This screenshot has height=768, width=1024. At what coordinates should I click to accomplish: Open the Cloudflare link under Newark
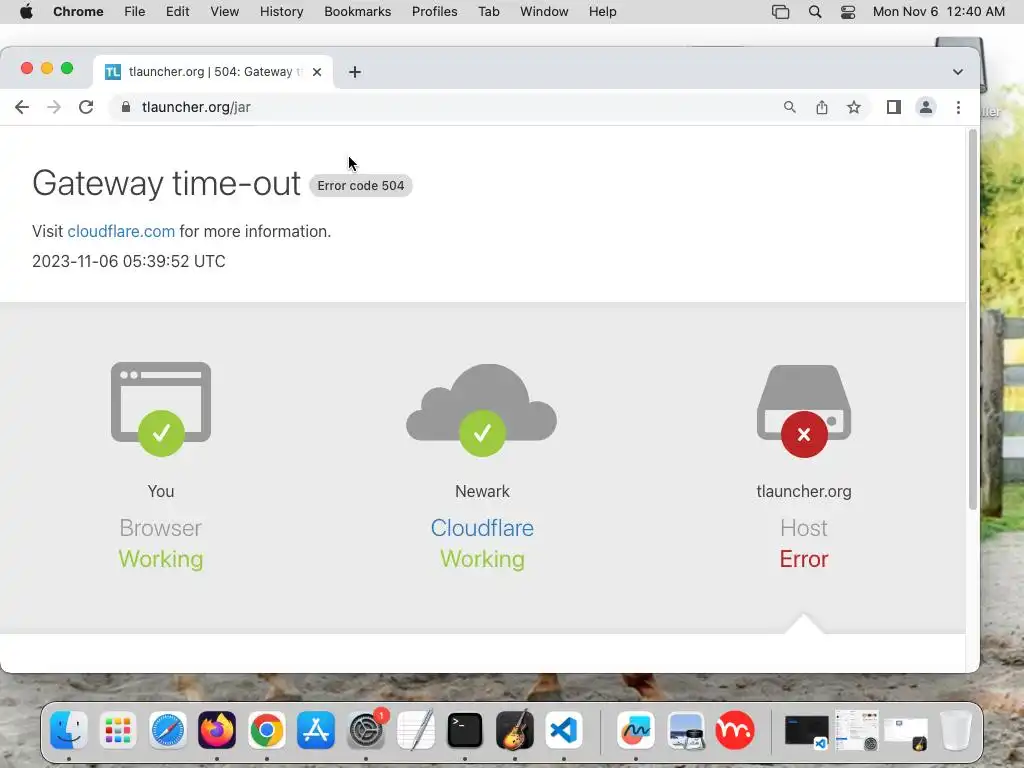click(x=482, y=528)
